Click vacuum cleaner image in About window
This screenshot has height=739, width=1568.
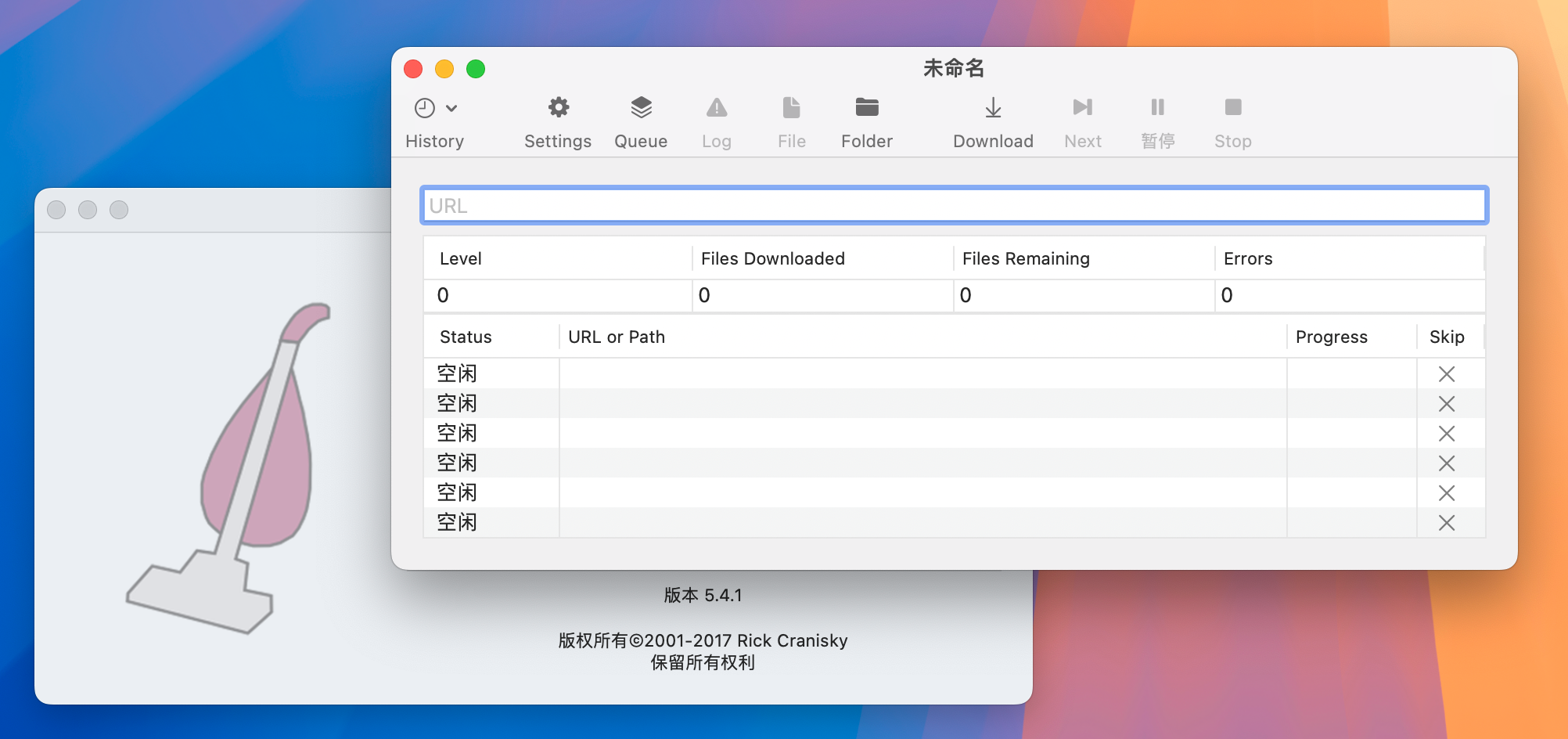pos(228,468)
